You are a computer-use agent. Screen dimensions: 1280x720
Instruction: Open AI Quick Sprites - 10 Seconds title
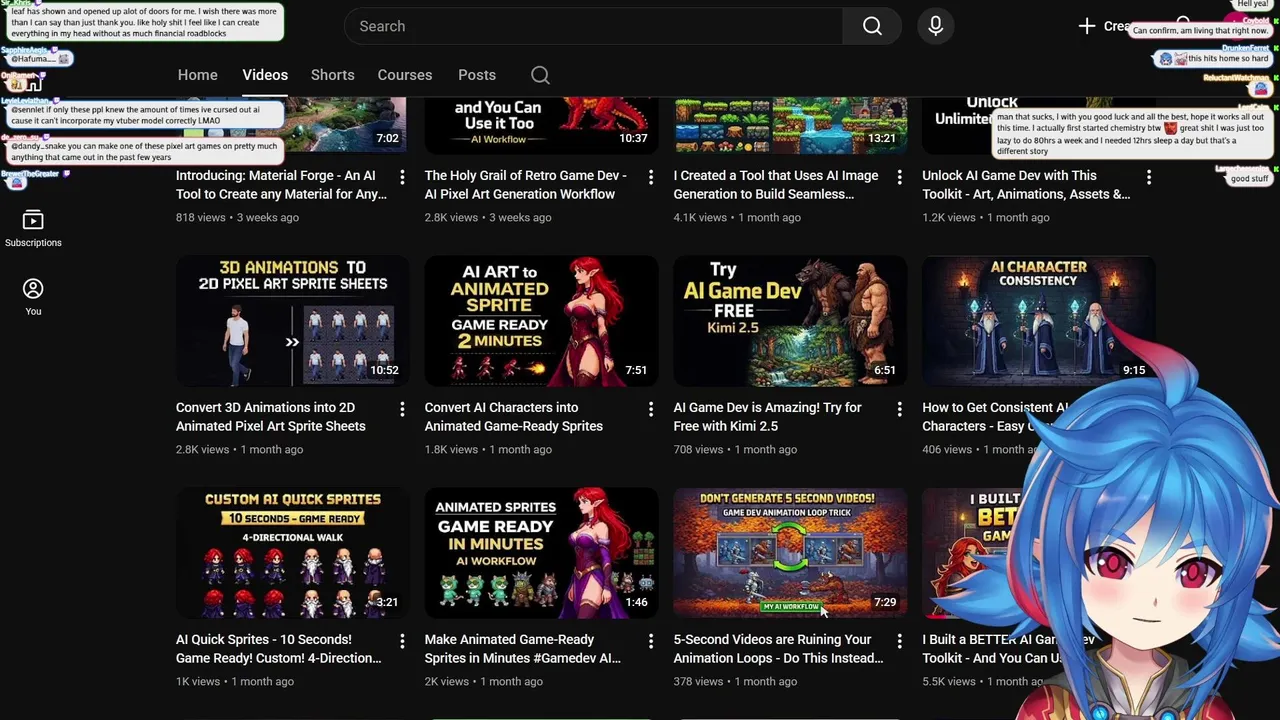[279, 649]
